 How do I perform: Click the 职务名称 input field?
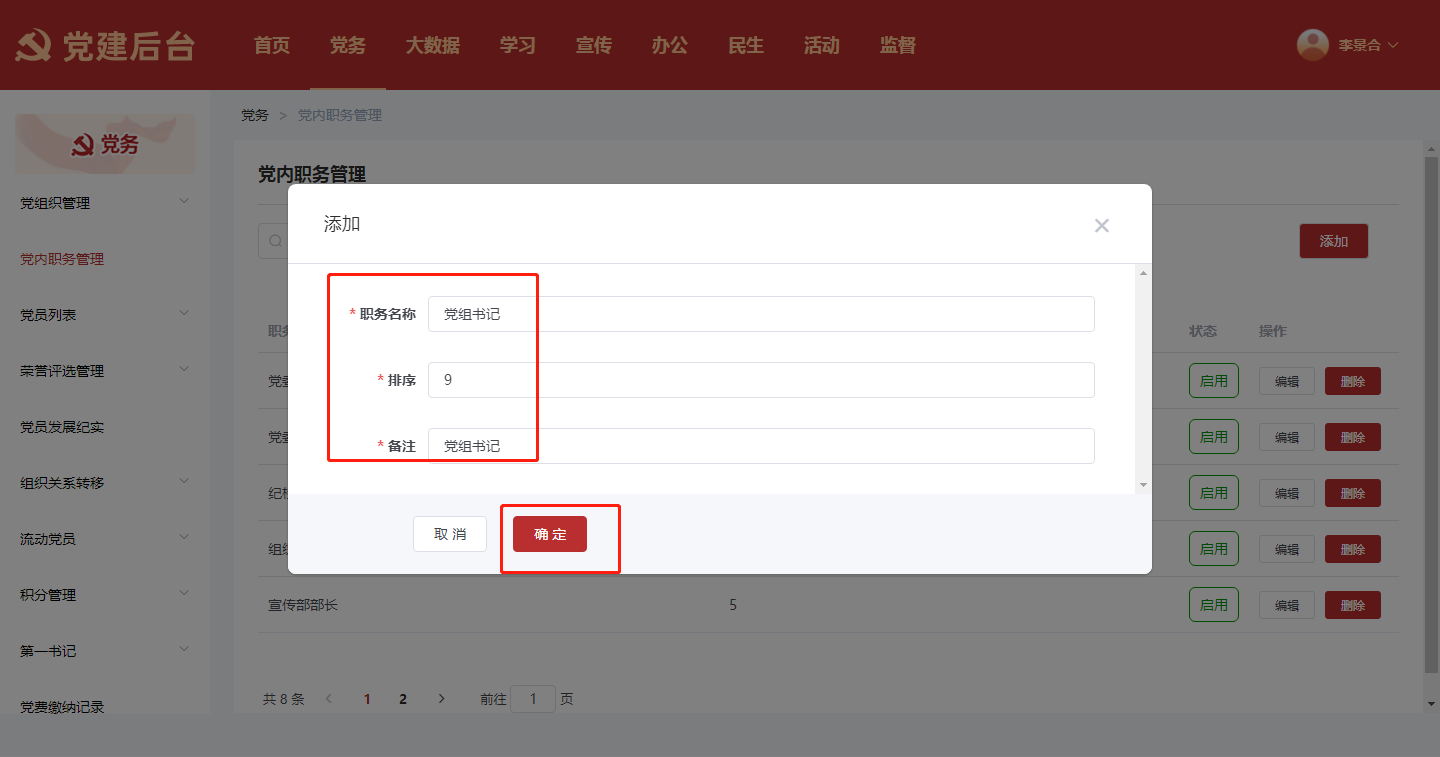(x=760, y=314)
